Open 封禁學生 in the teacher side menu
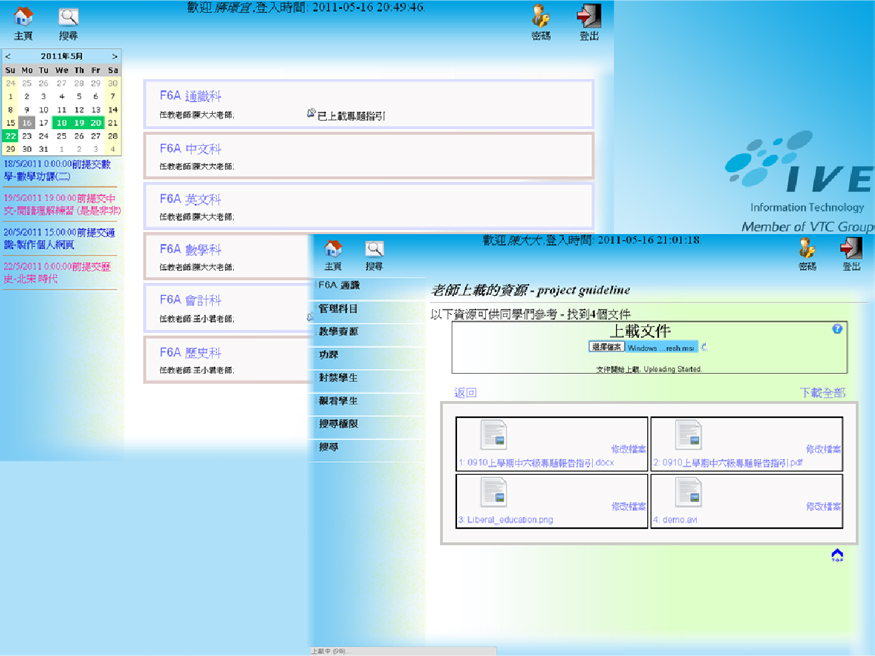875x656 pixels. tap(338, 378)
